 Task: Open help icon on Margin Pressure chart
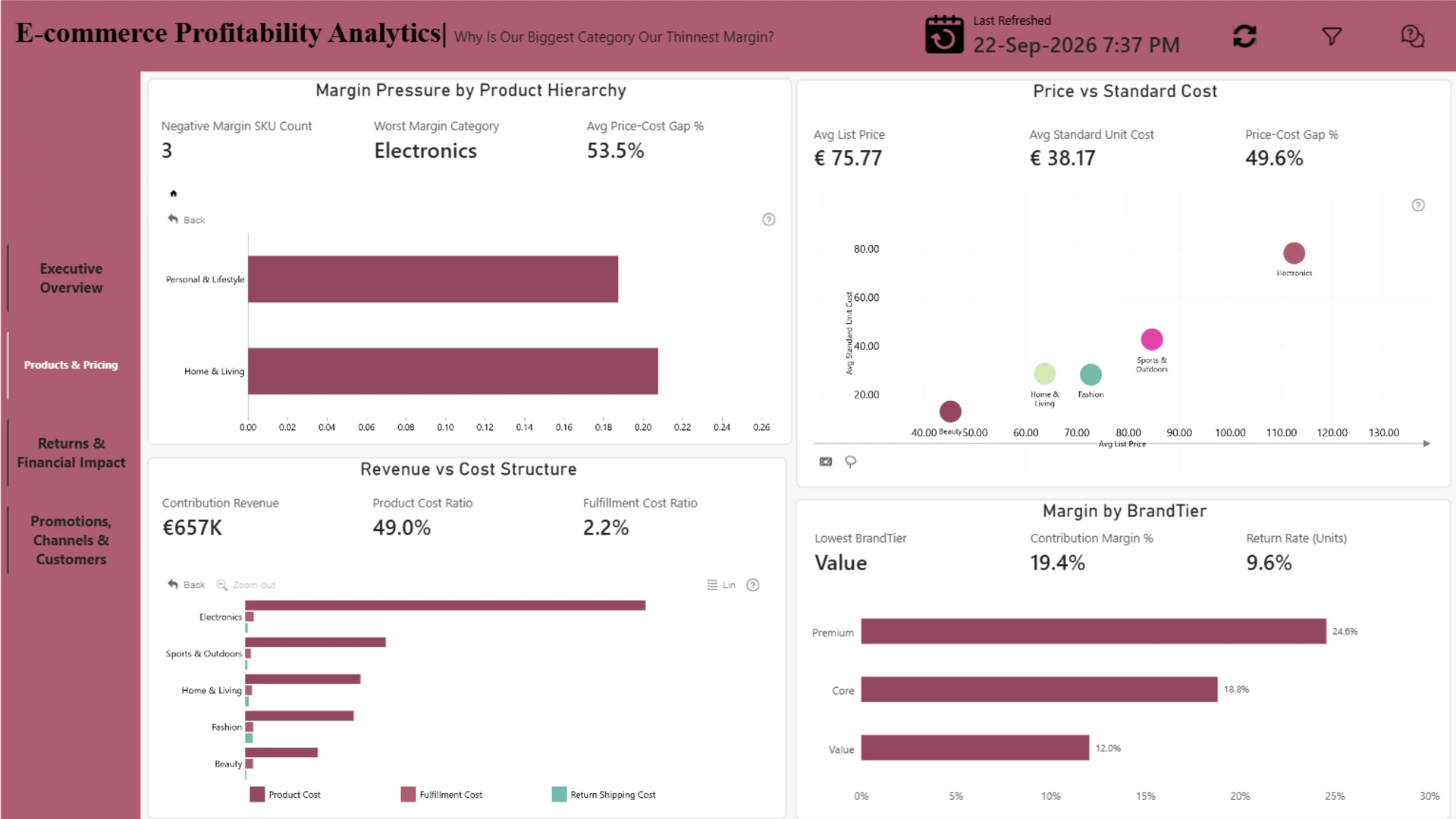(768, 220)
